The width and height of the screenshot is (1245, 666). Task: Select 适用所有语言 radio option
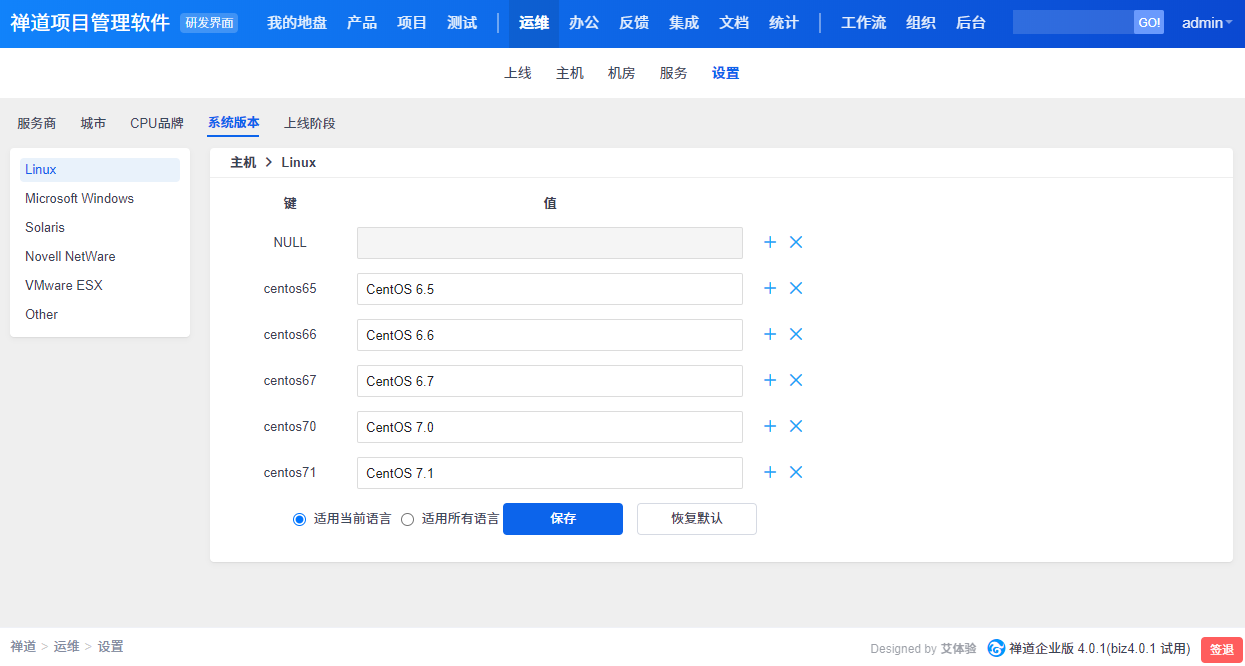pyautogui.click(x=407, y=519)
